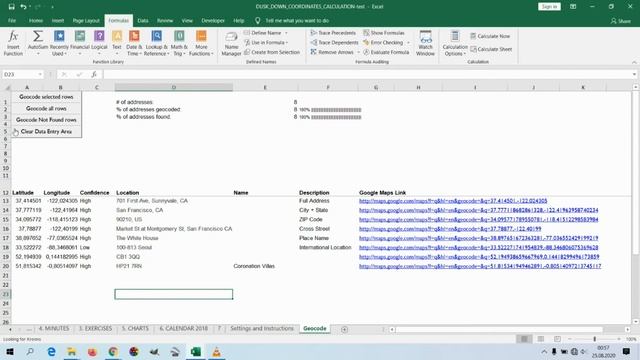Viewport: 640px width, 360px height.
Task: Click the Insert Function icon
Action: coord(13,43)
